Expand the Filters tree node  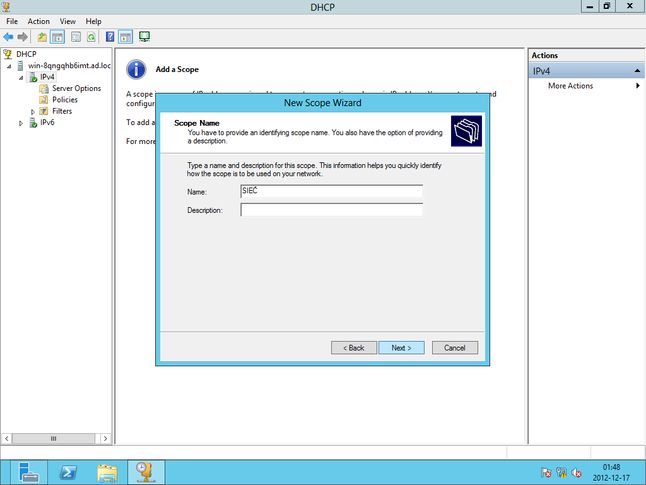tap(33, 112)
